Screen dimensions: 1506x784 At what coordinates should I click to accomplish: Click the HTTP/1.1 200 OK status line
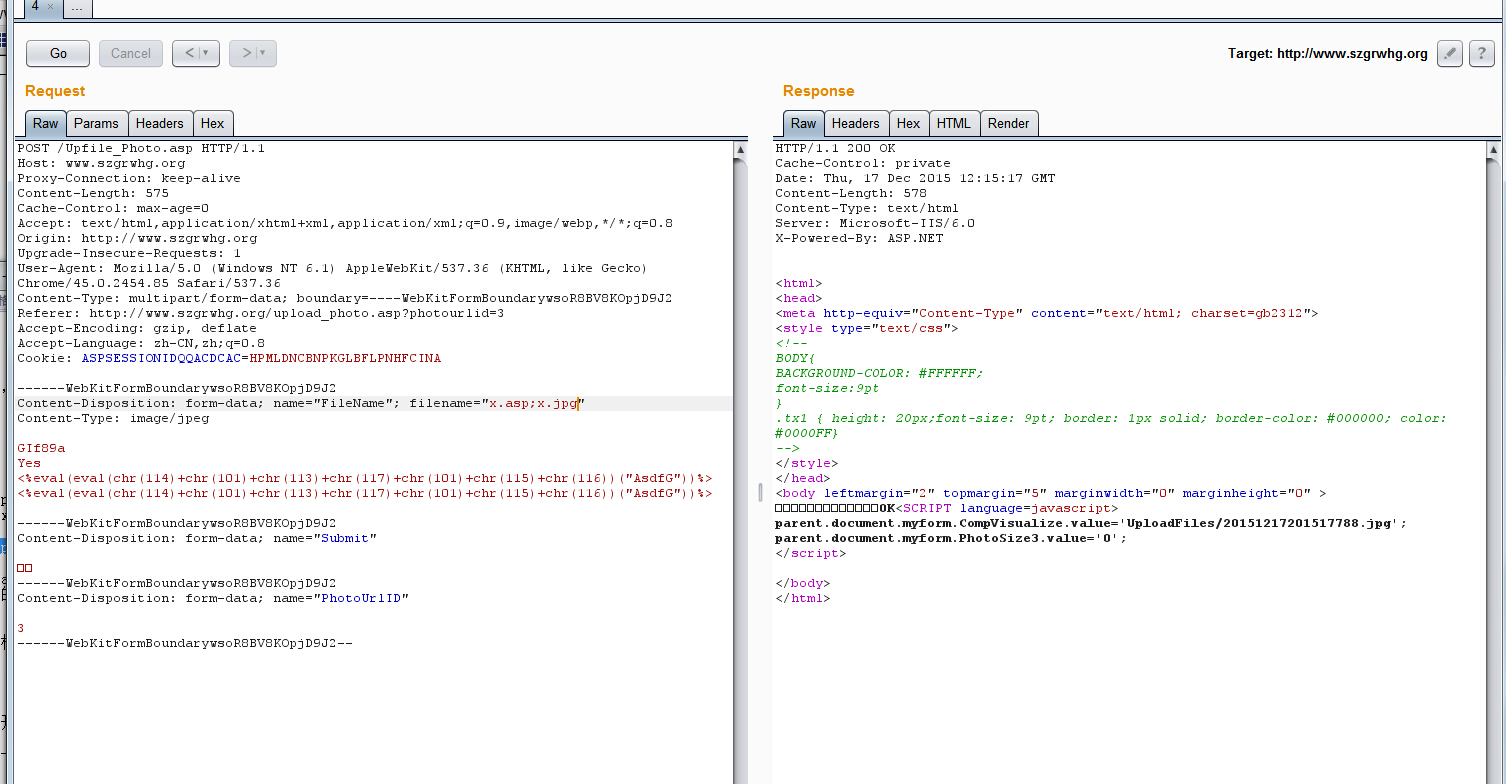tap(835, 148)
